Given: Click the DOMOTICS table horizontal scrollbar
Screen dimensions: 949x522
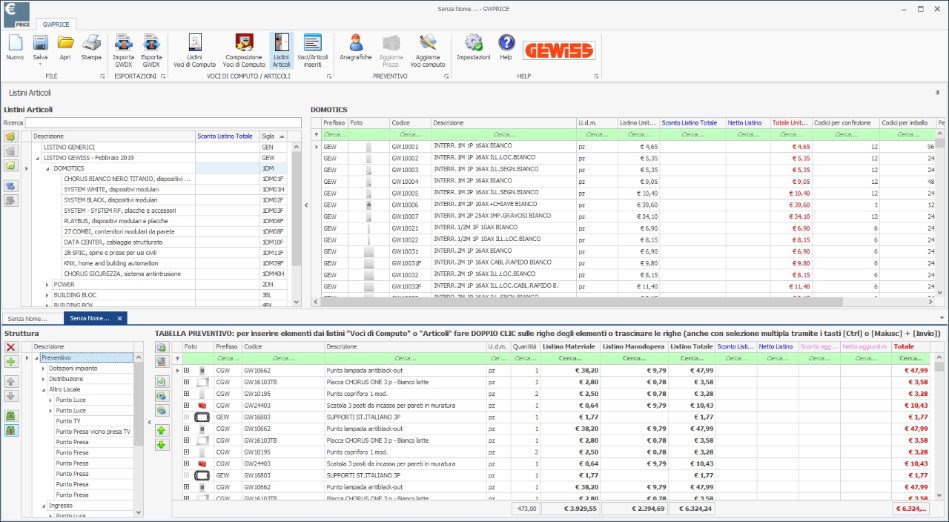Looking at the screenshot, I should point(581,302).
